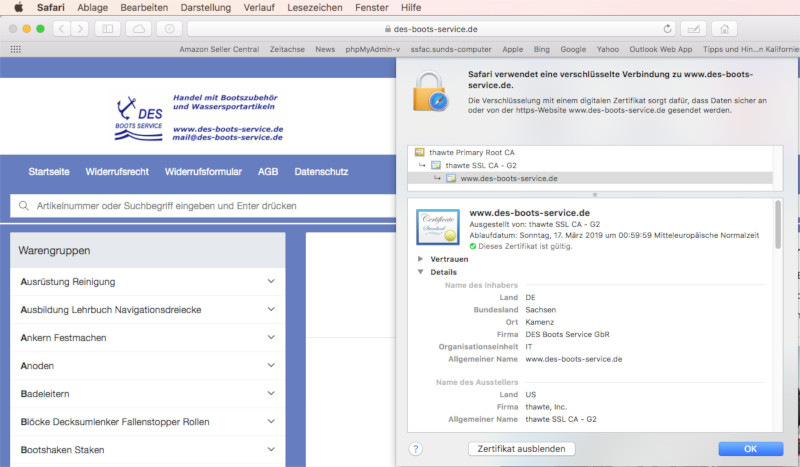Image resolution: width=800 pixels, height=467 pixels.
Task: Click the padlock in address bar
Action: 388,29
